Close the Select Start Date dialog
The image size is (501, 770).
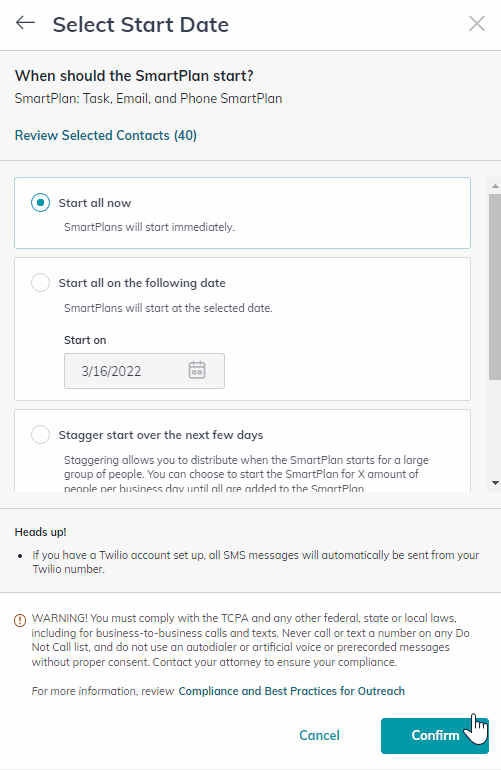pos(476,24)
